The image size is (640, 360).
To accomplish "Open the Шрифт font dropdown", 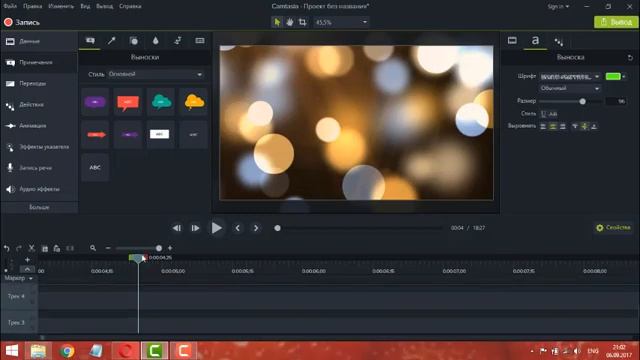I will tap(570, 76).
